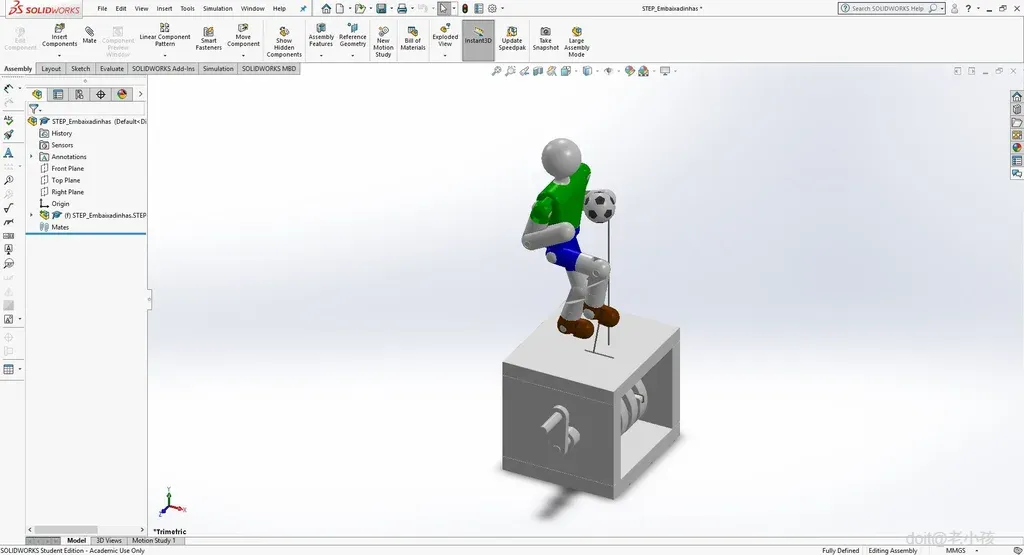Switch to SOLIDWORKS MBD tab

(269, 69)
